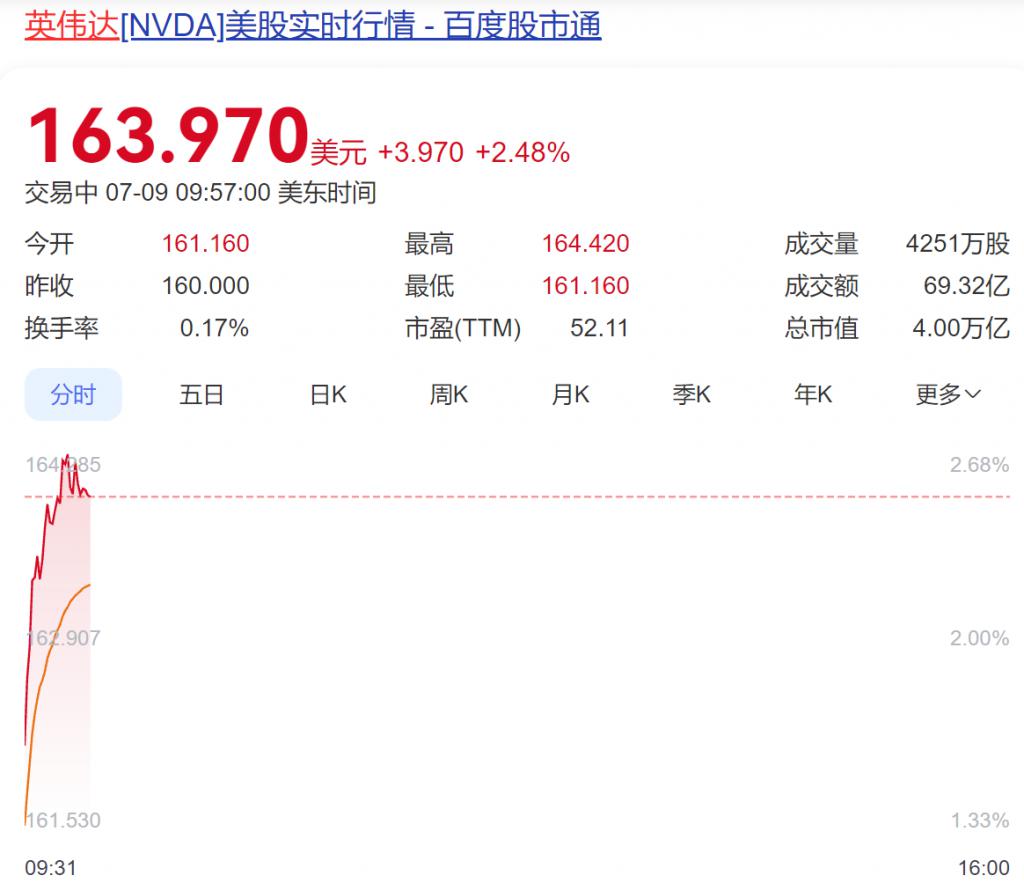Click the 16:00 time axis label

(984, 868)
